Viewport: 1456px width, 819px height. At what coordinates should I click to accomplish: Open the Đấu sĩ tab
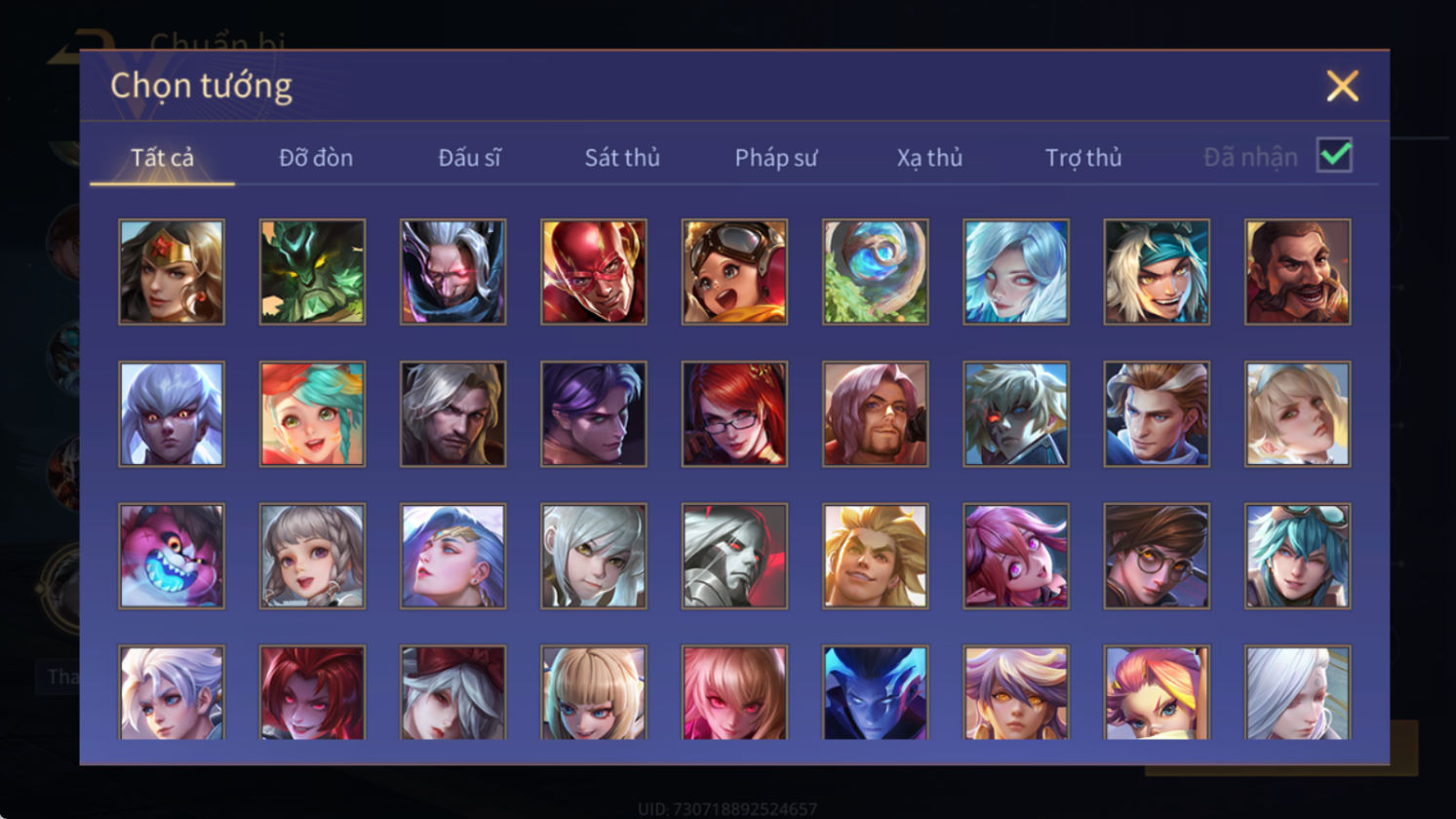pos(469,158)
